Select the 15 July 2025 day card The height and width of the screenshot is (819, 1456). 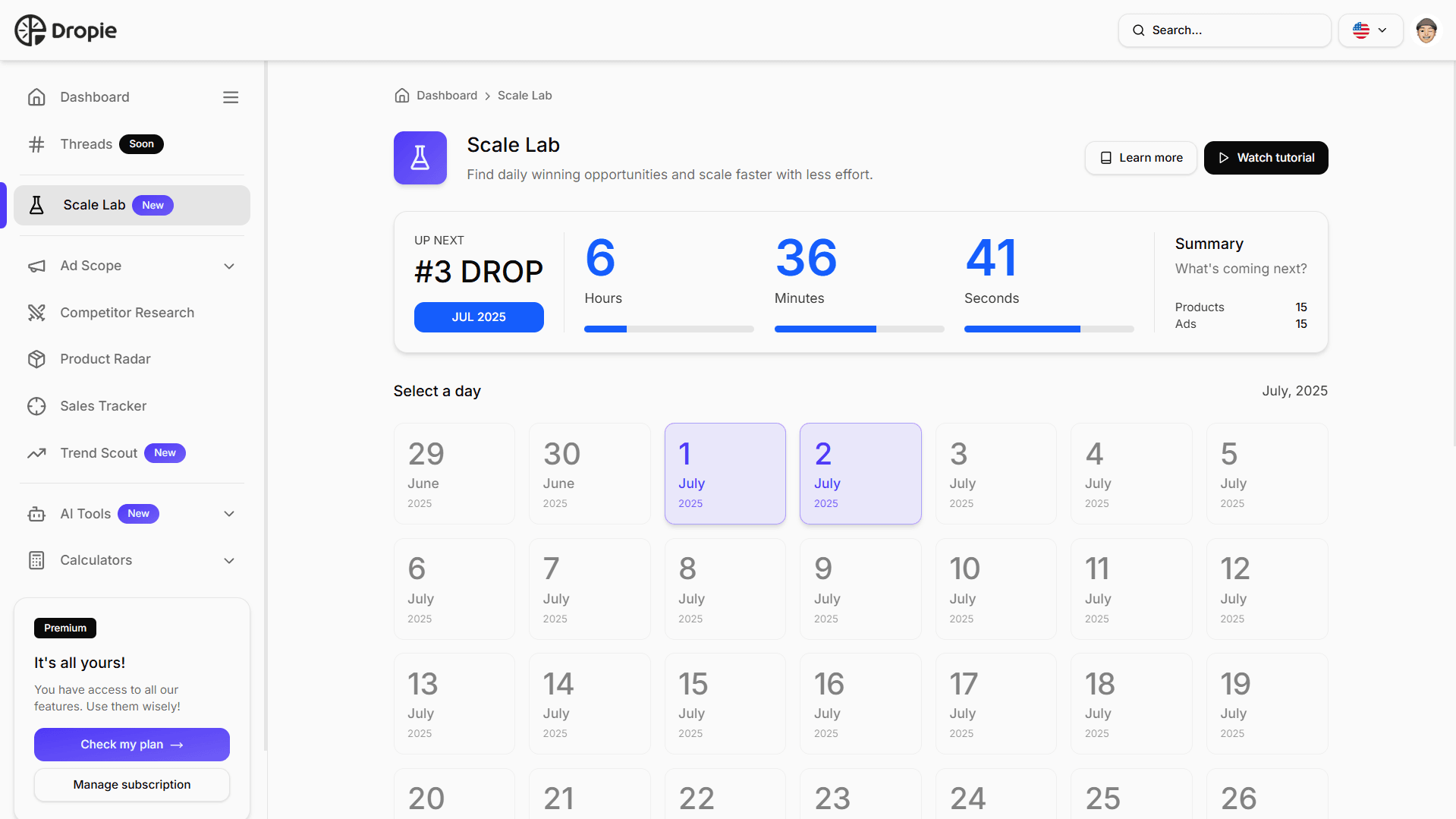click(725, 704)
